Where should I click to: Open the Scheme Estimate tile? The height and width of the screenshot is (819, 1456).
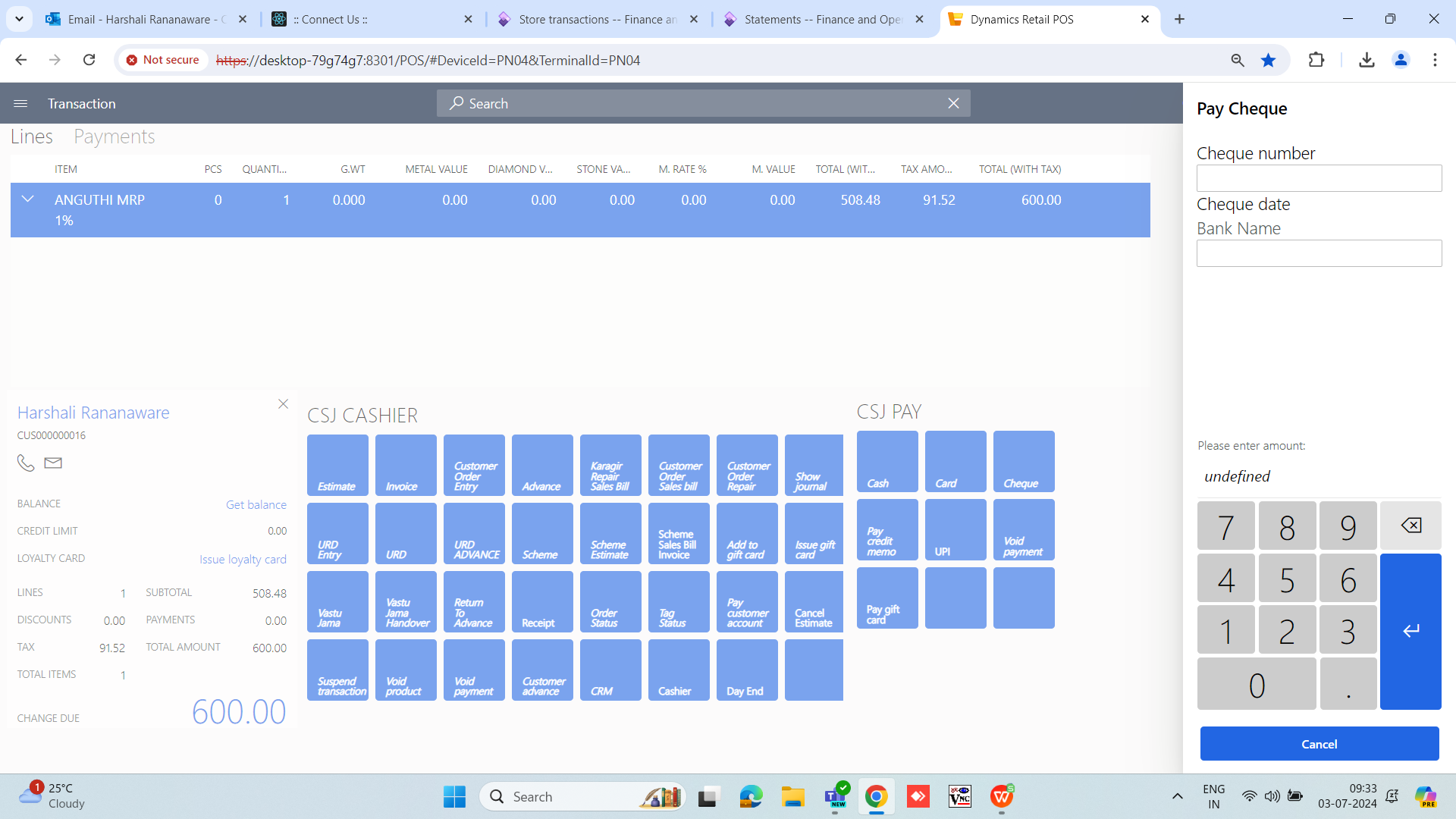click(610, 533)
